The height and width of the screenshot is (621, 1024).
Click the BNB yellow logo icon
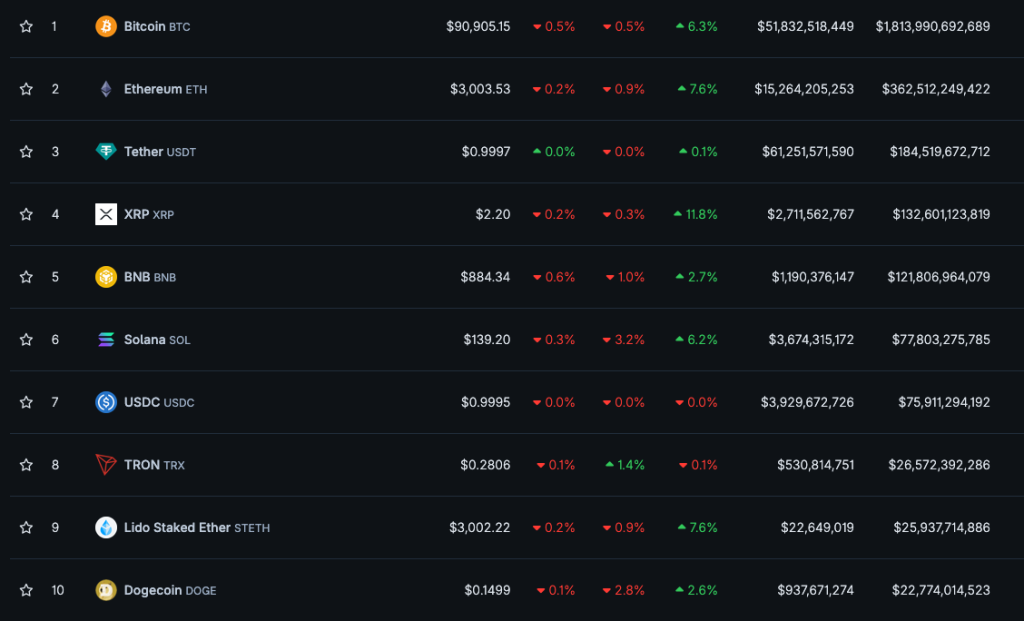(x=106, y=277)
